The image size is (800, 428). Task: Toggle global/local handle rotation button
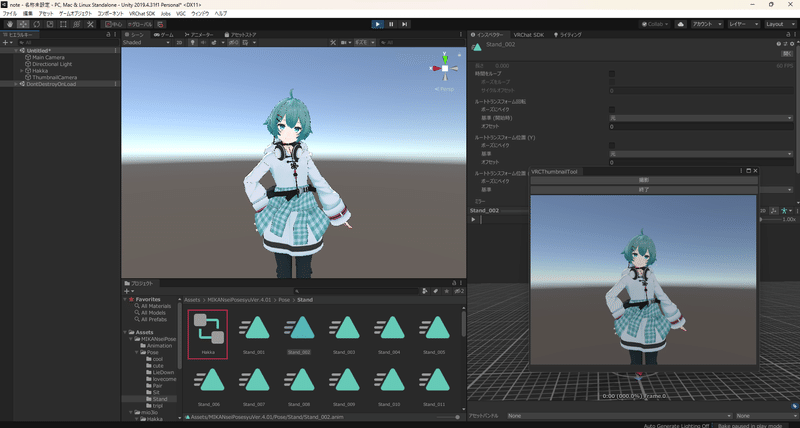click(140, 24)
